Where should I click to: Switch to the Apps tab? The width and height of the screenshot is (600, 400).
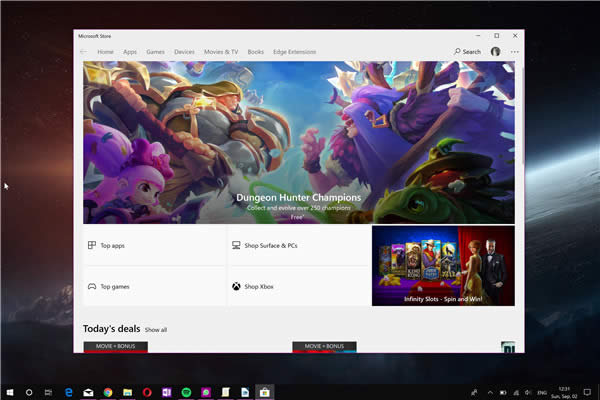130,52
